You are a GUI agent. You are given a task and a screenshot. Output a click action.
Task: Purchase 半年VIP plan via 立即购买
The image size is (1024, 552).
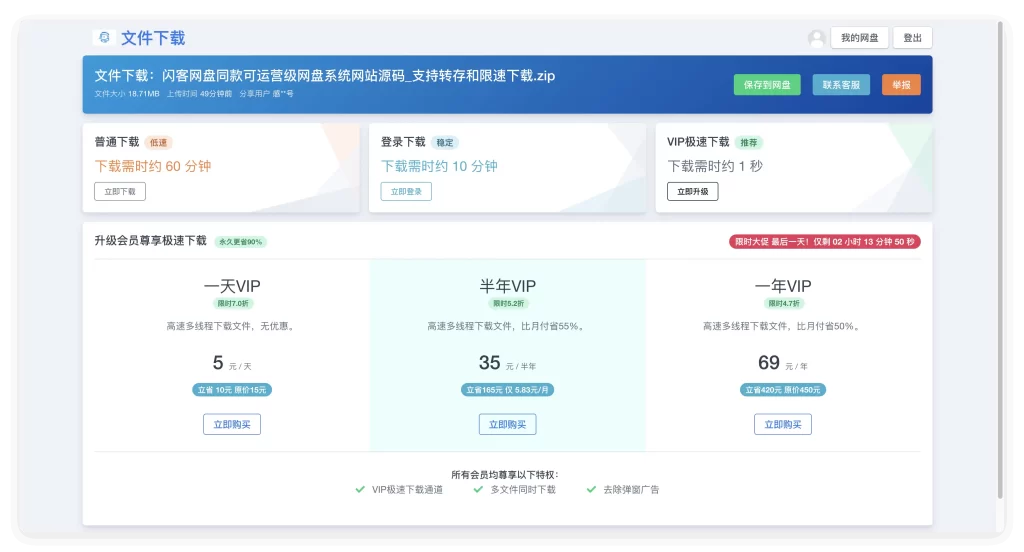pos(507,424)
